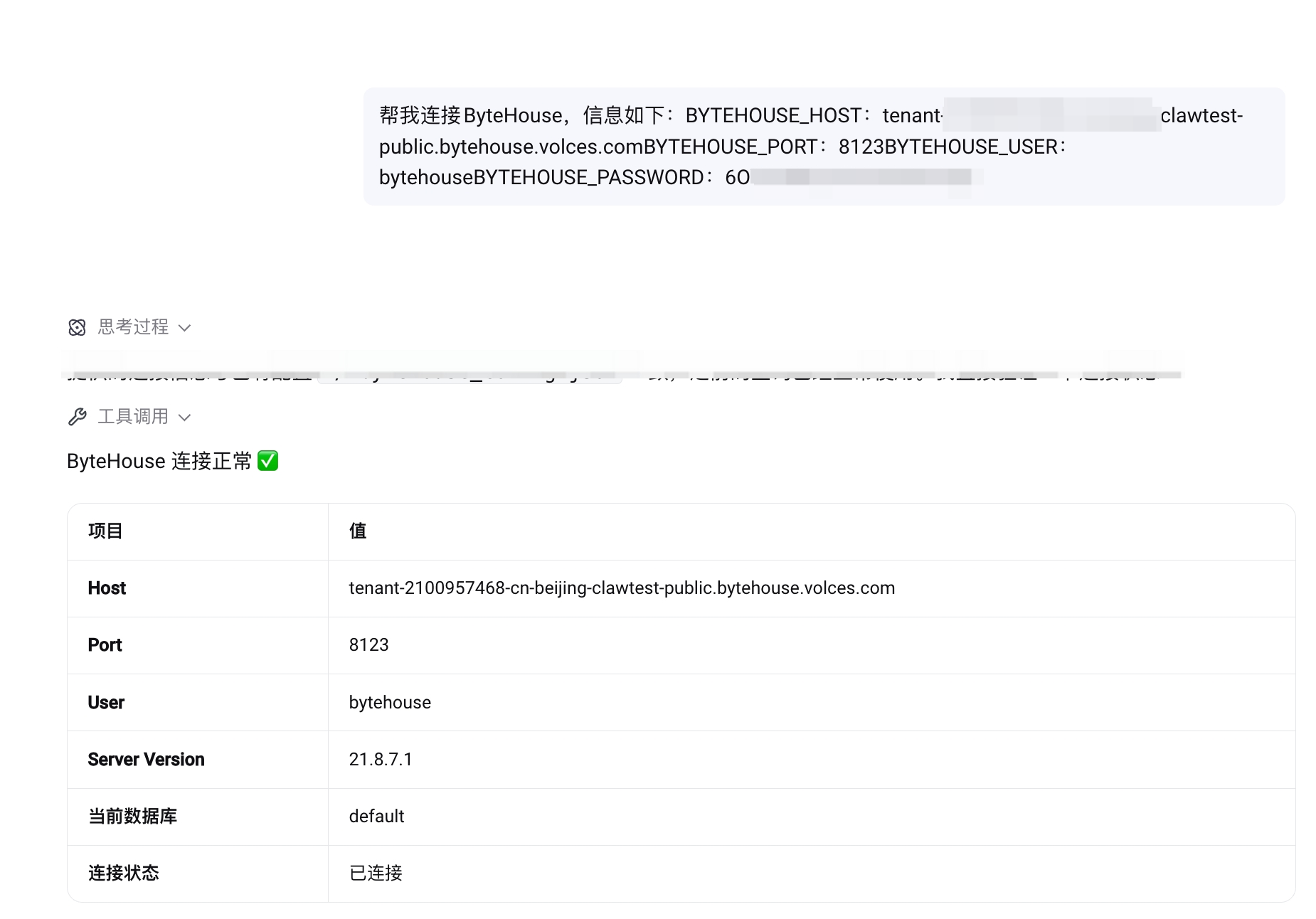Expand the 思考过程 chevron
The height and width of the screenshot is (919, 1316).
184,328
